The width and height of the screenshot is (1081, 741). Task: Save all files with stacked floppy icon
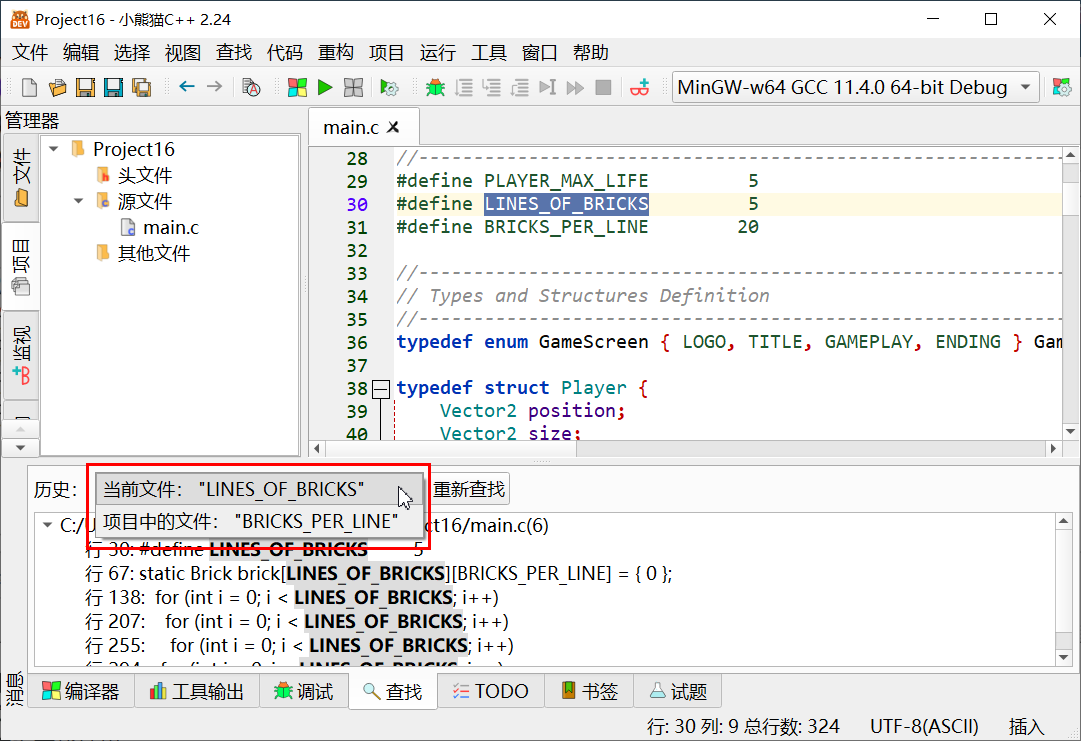[x=141, y=88]
